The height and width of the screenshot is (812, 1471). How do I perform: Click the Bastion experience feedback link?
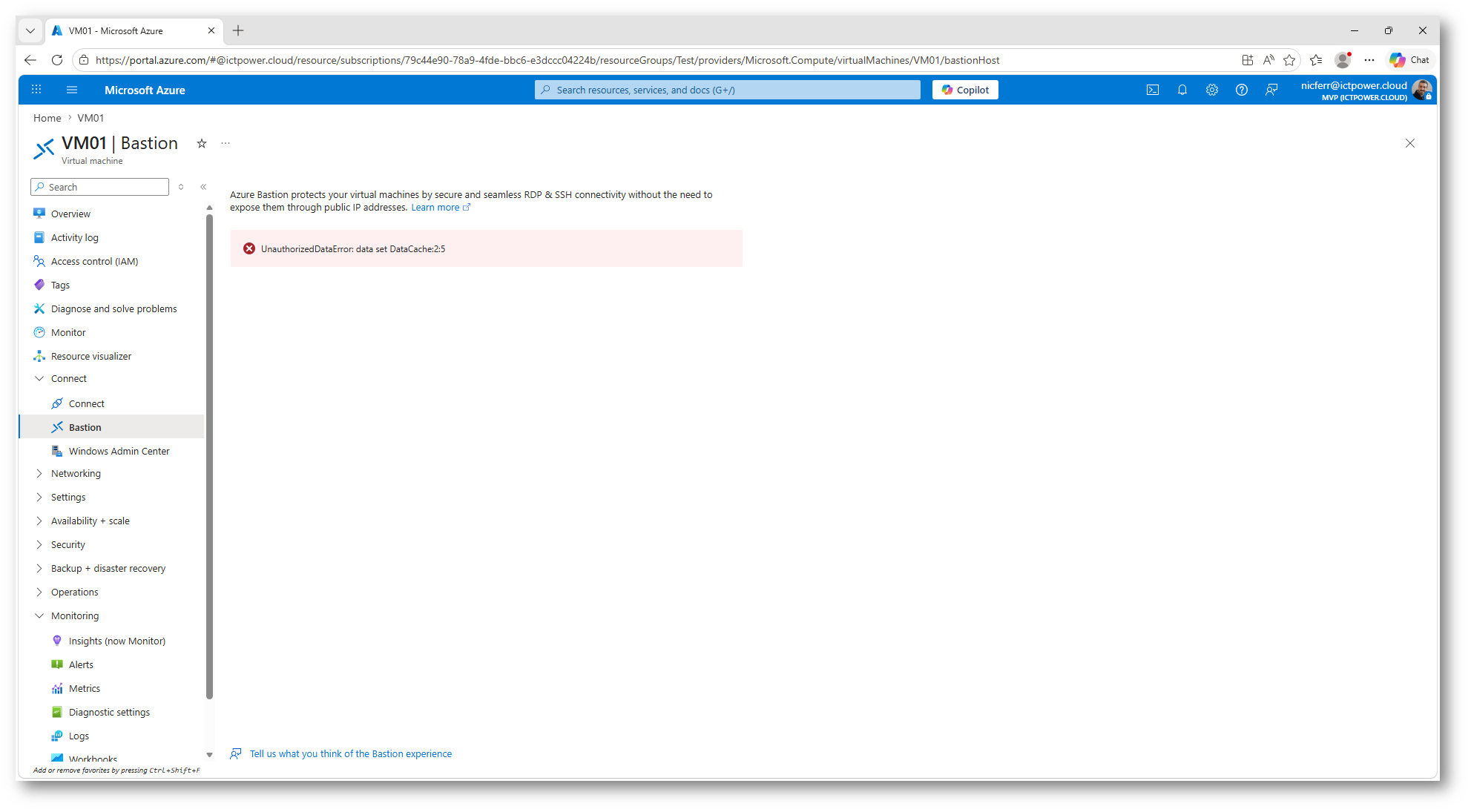tap(350, 753)
